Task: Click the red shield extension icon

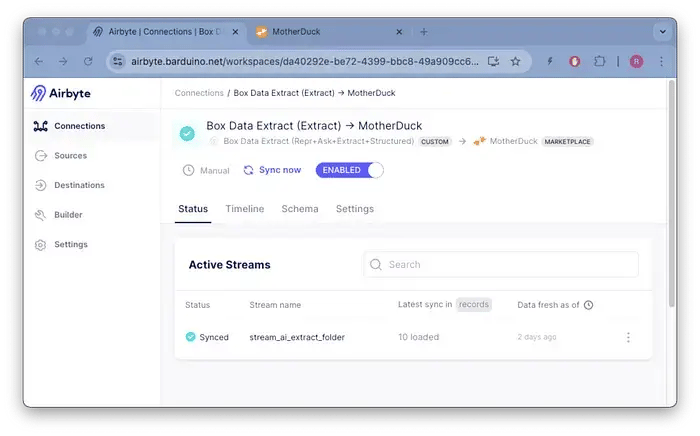Action: coord(575,61)
